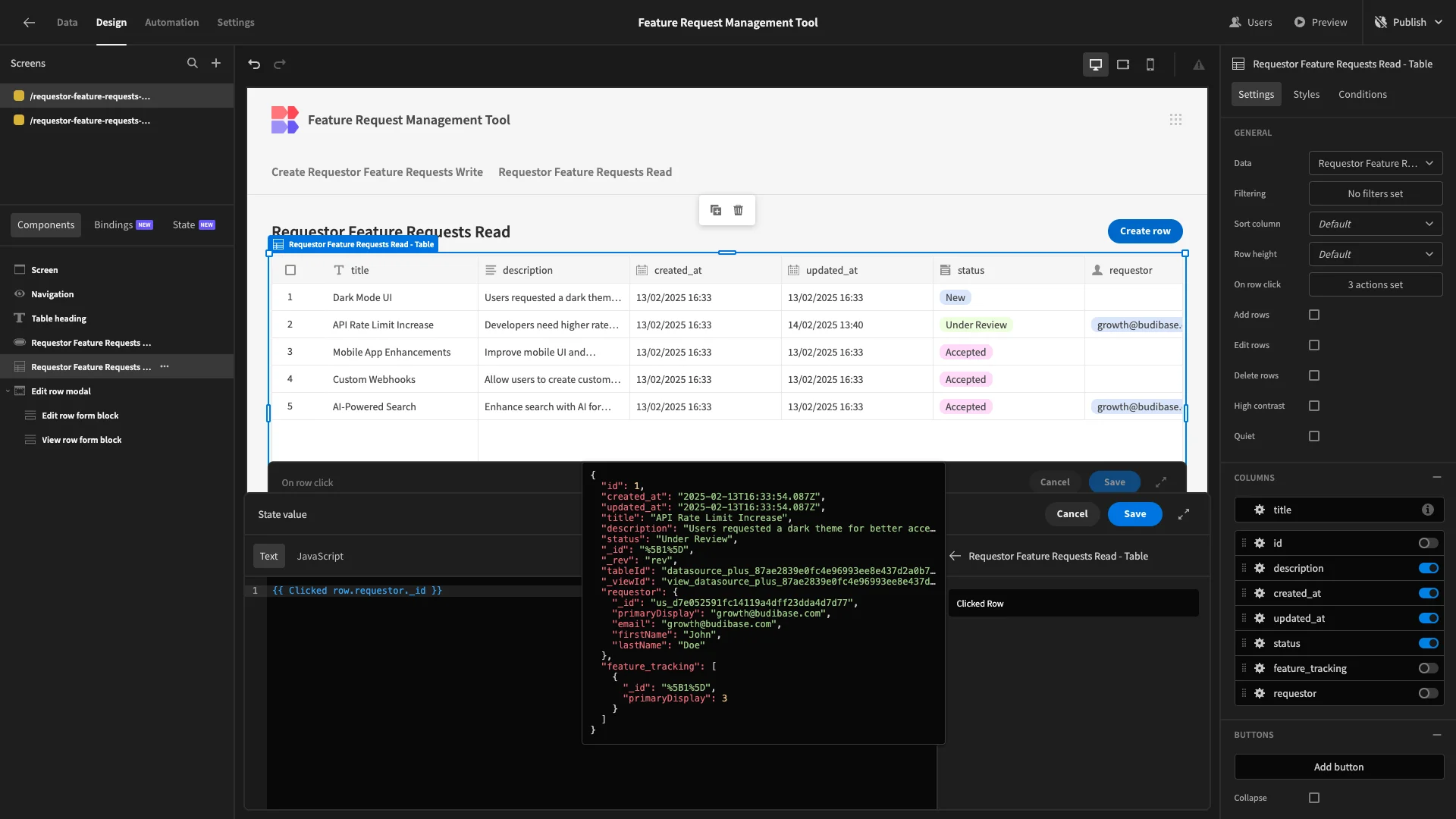
Task: Switch to mobile preview device icon
Action: [1150, 64]
